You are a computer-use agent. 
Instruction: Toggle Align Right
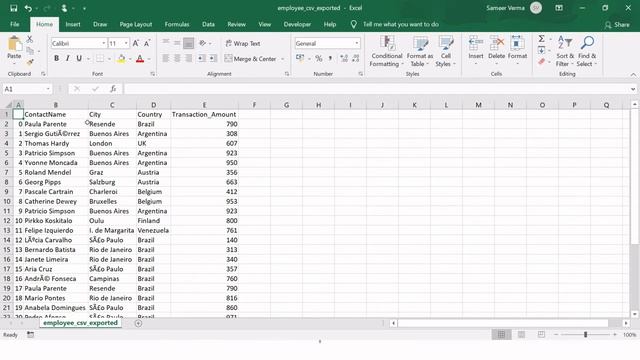tap(189, 58)
